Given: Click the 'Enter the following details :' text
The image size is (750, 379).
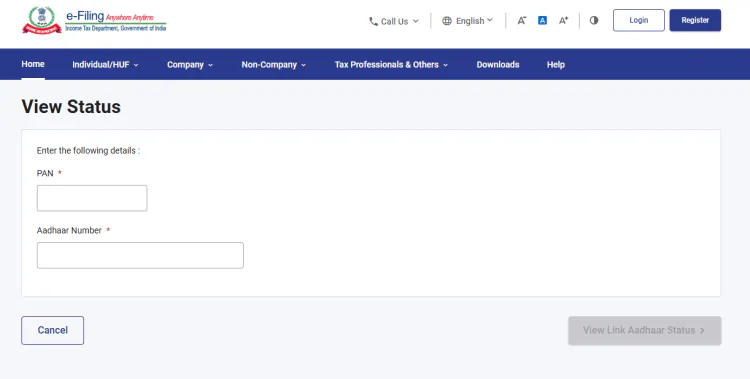Looking at the screenshot, I should [x=88, y=151].
